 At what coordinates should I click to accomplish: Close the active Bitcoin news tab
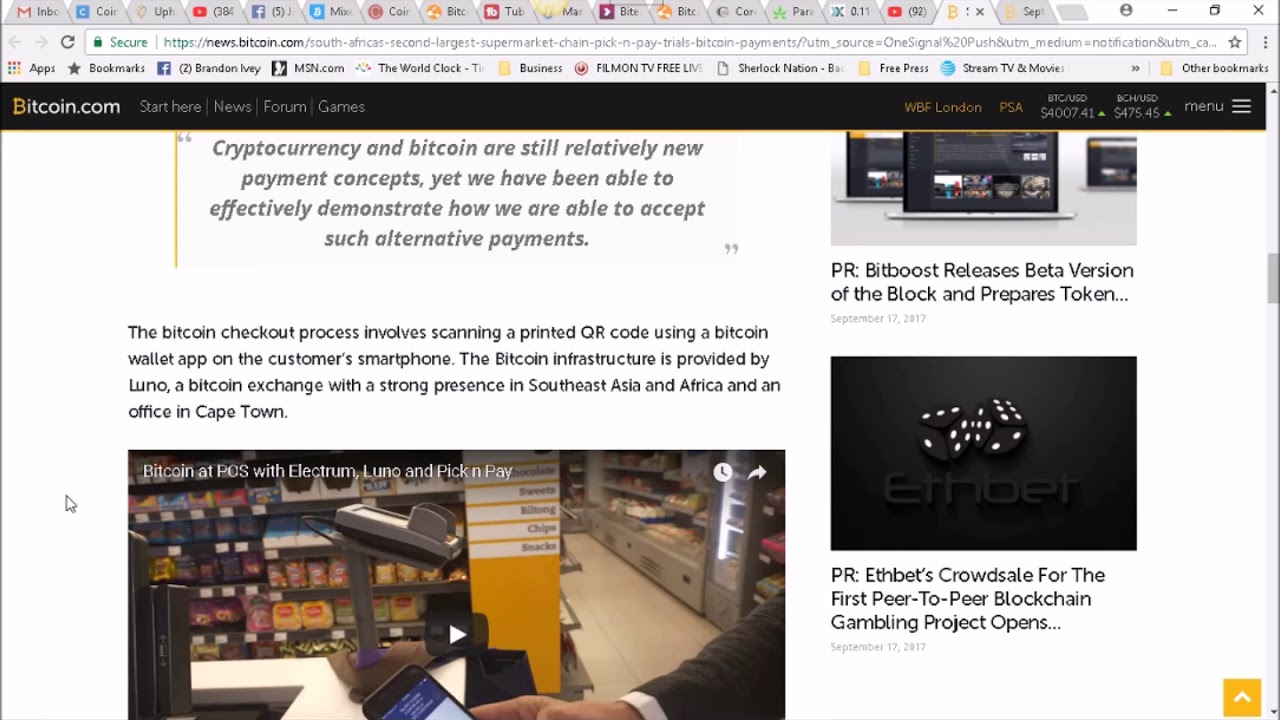pos(979,12)
